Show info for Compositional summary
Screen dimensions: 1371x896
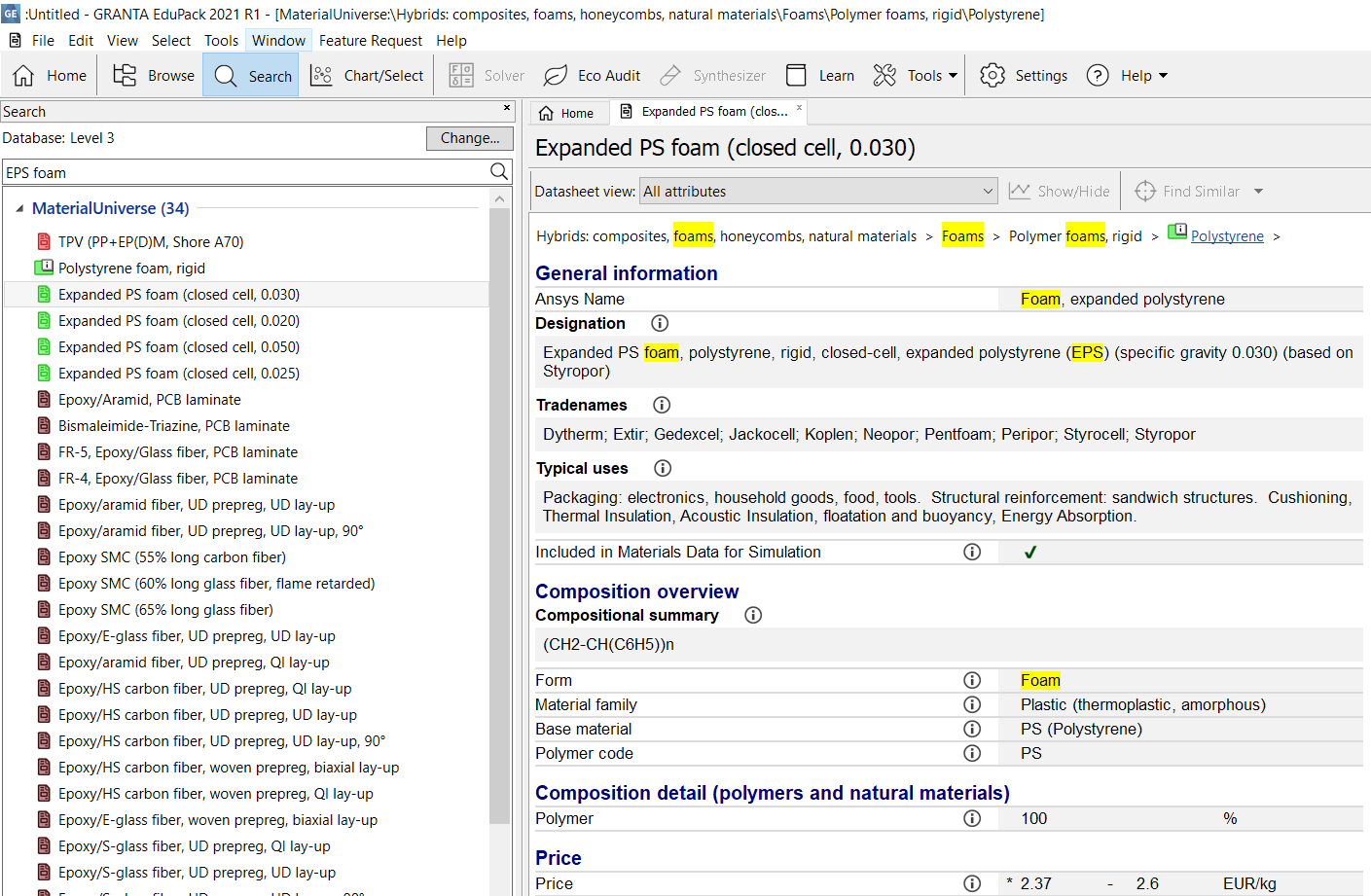pos(753,615)
